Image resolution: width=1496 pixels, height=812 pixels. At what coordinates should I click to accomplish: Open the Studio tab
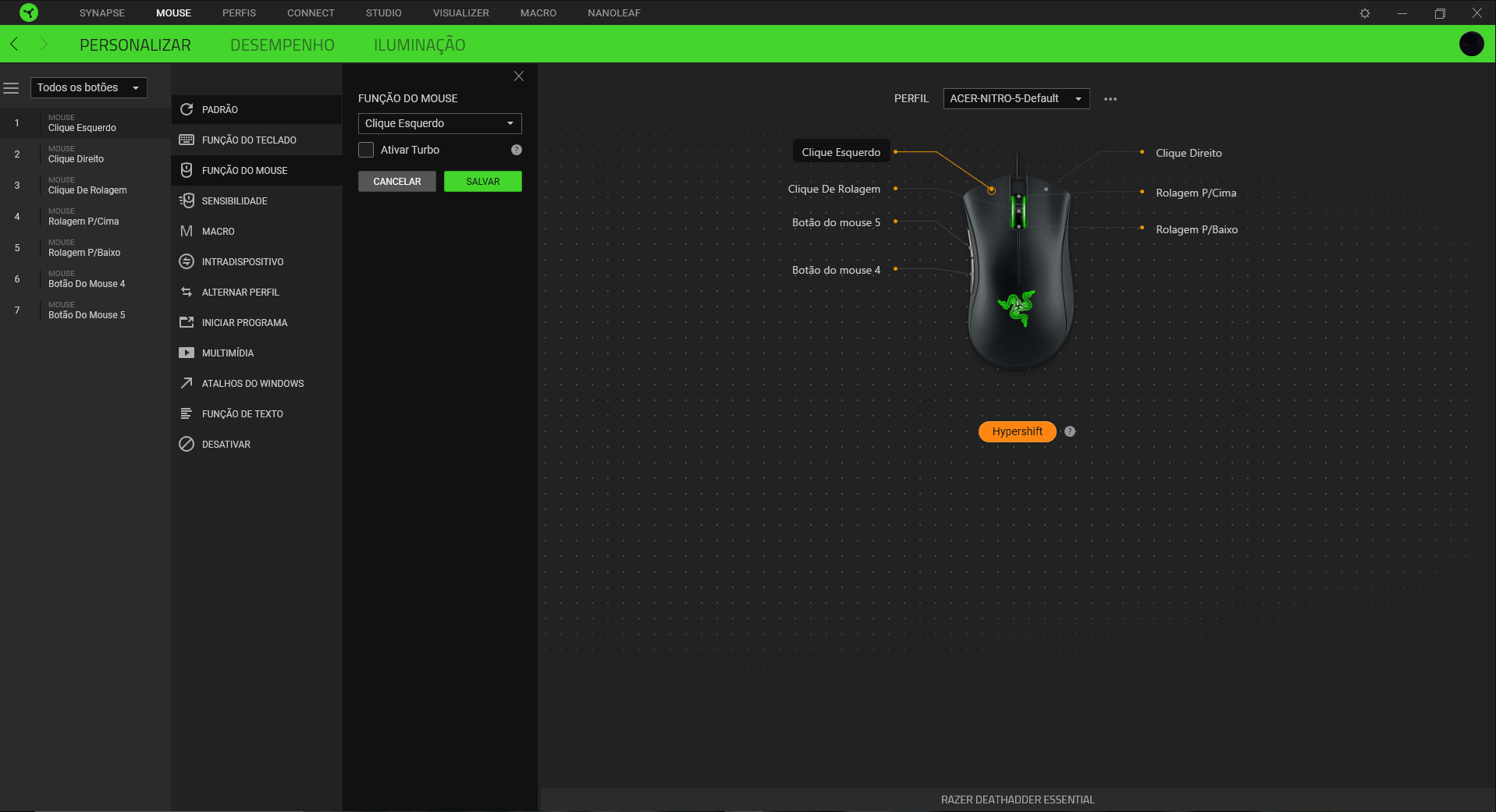point(384,13)
